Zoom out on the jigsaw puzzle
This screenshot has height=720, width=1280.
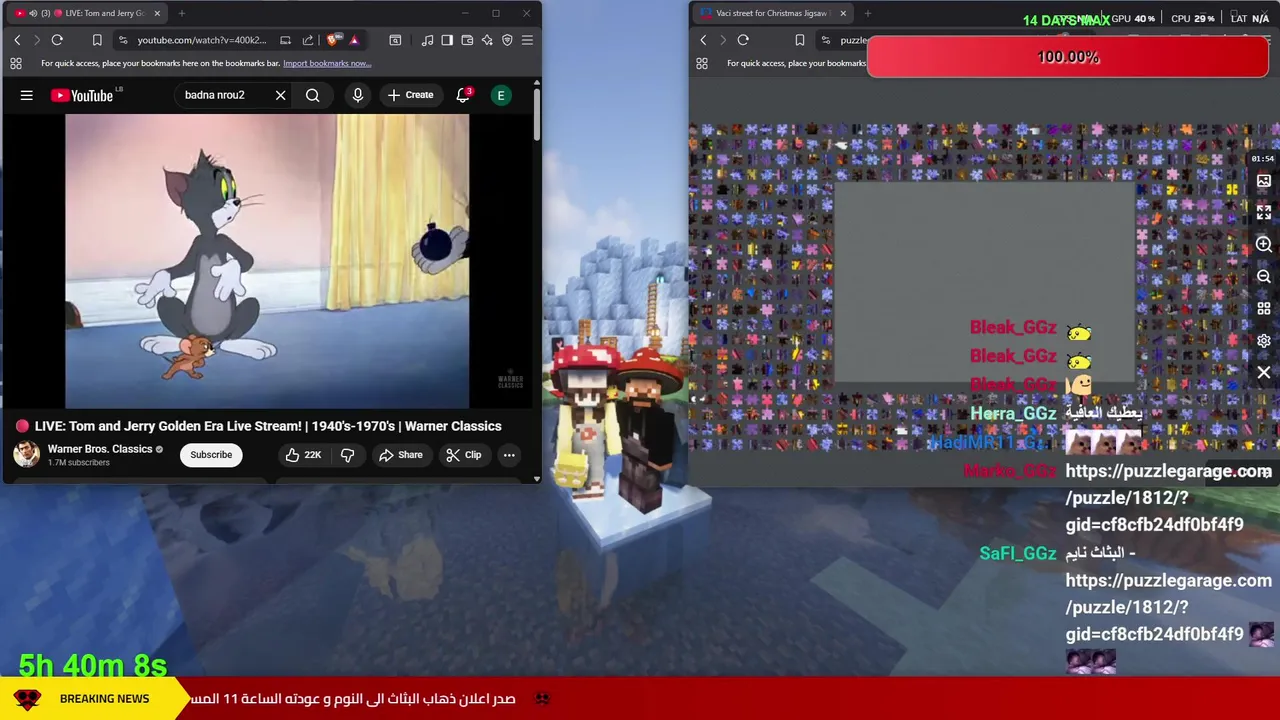pyautogui.click(x=1264, y=277)
